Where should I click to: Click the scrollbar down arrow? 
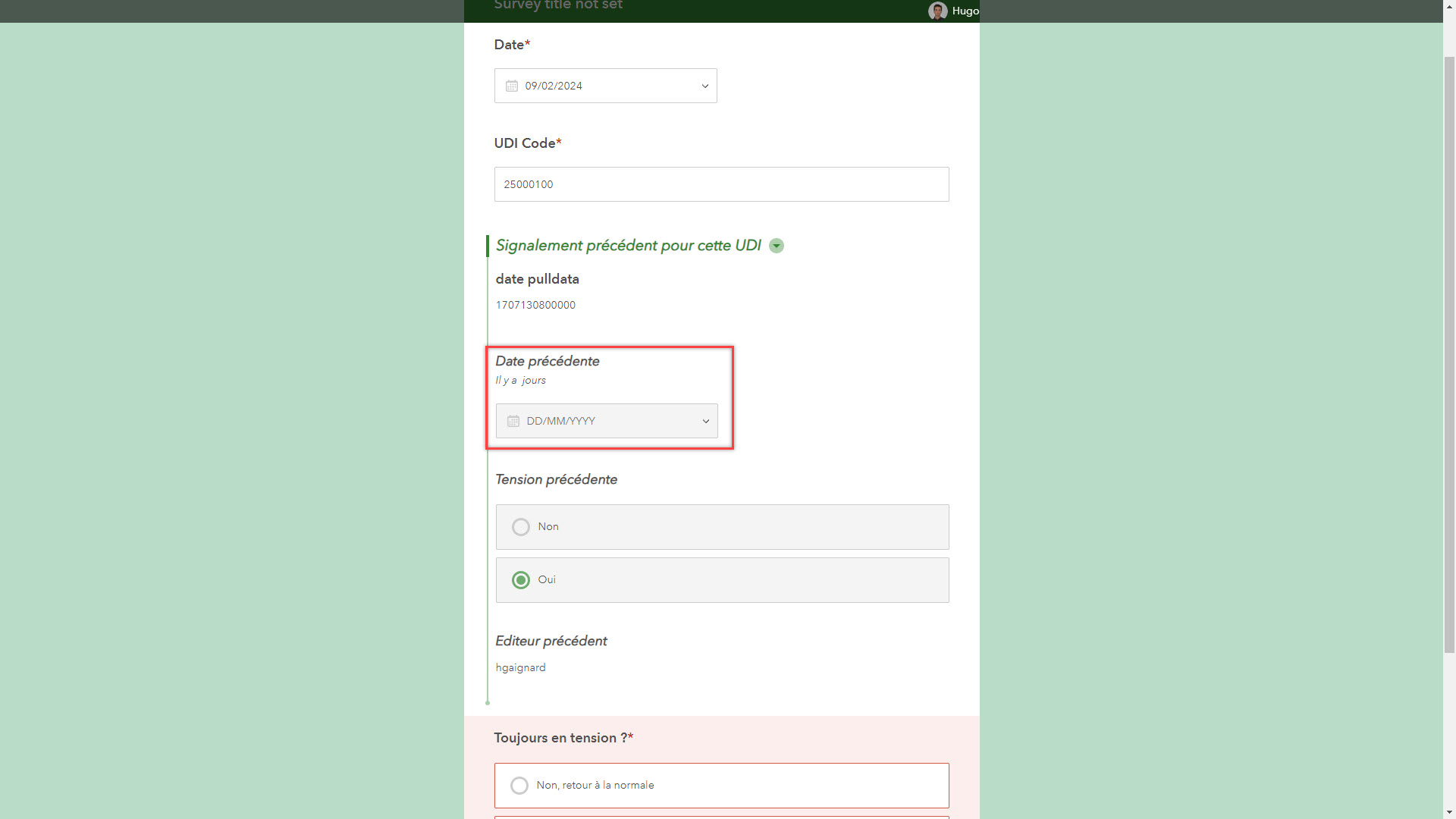click(x=1449, y=813)
